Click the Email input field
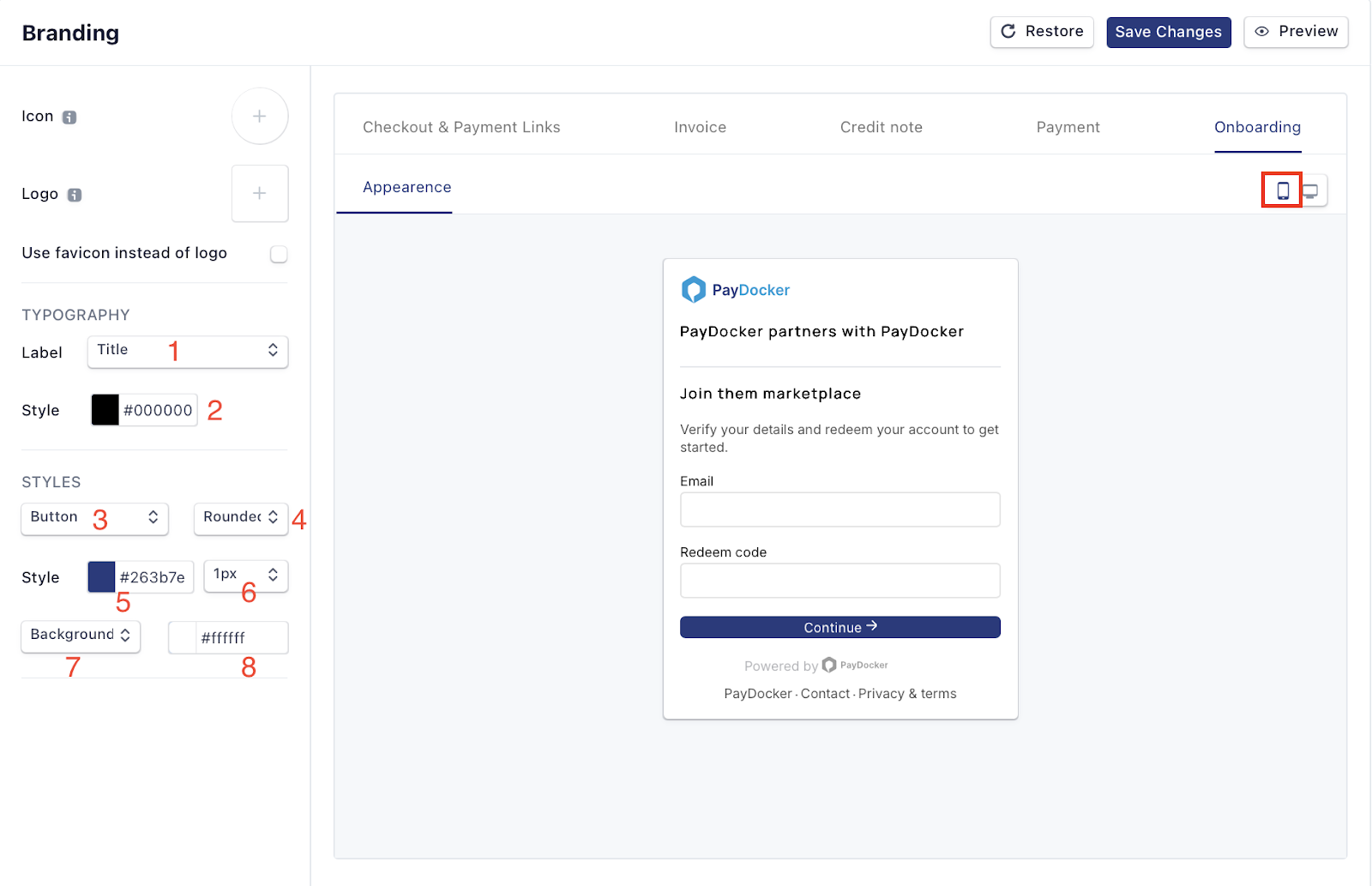 [x=839, y=509]
